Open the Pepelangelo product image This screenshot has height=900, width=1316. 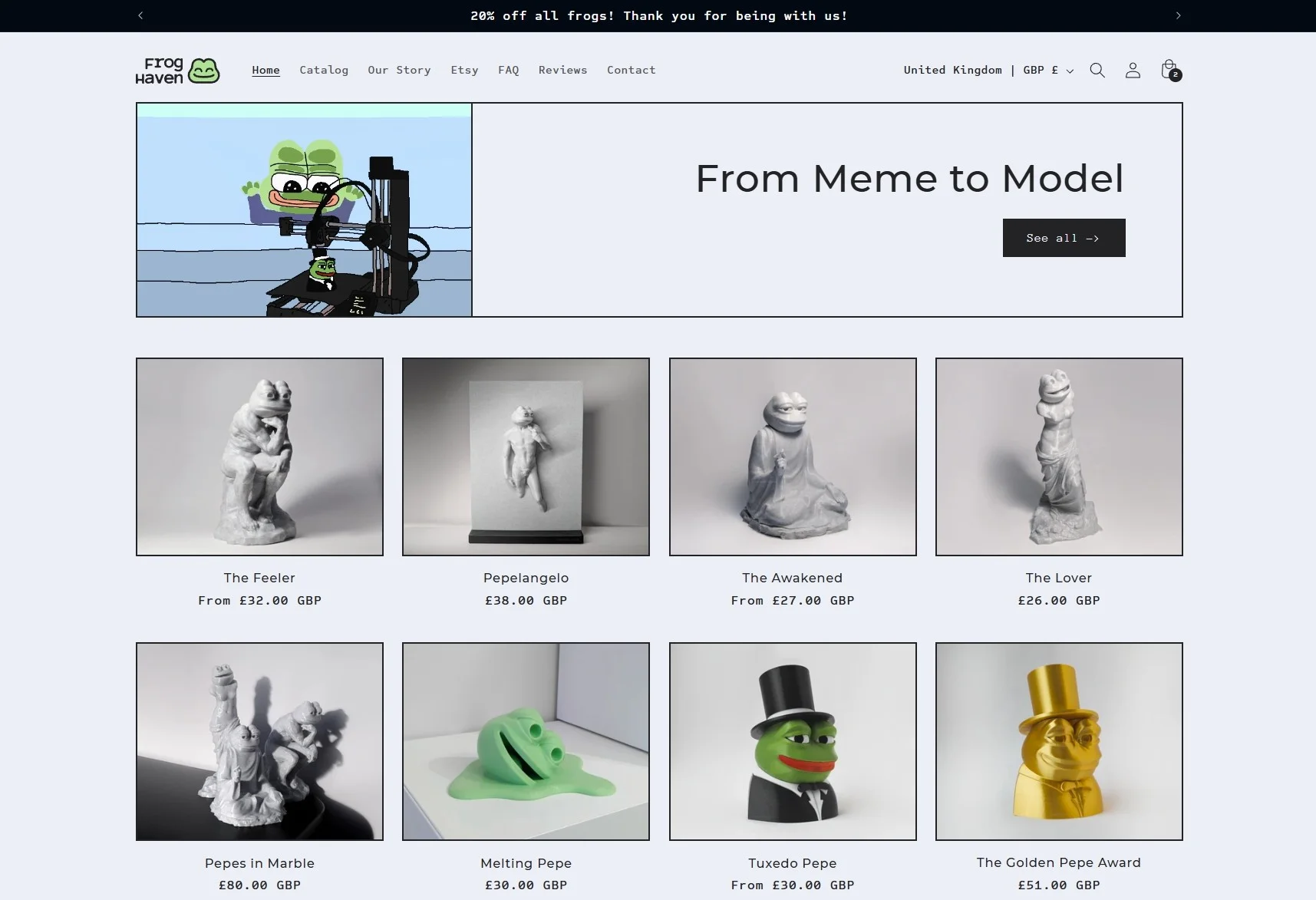(526, 457)
